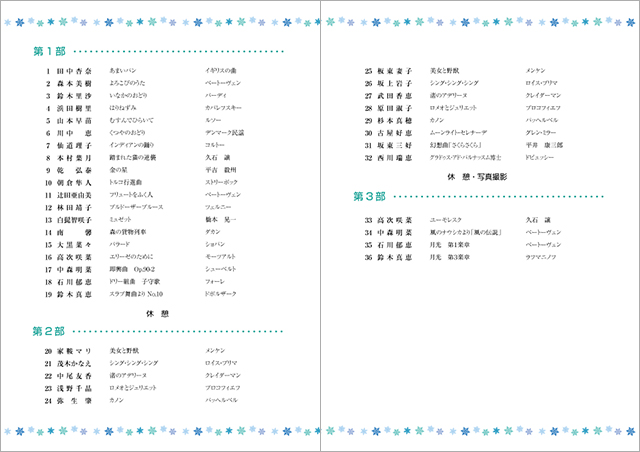This screenshot has height=452, width=640.
Task: Click the composer 'イギリスの曲'
Action: (221, 71)
